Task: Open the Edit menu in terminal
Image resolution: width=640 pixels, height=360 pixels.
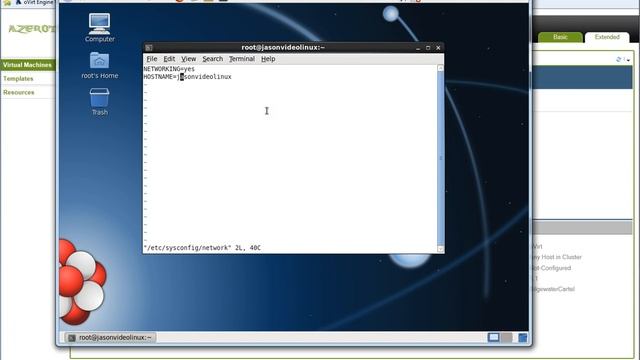Action: click(x=169, y=59)
